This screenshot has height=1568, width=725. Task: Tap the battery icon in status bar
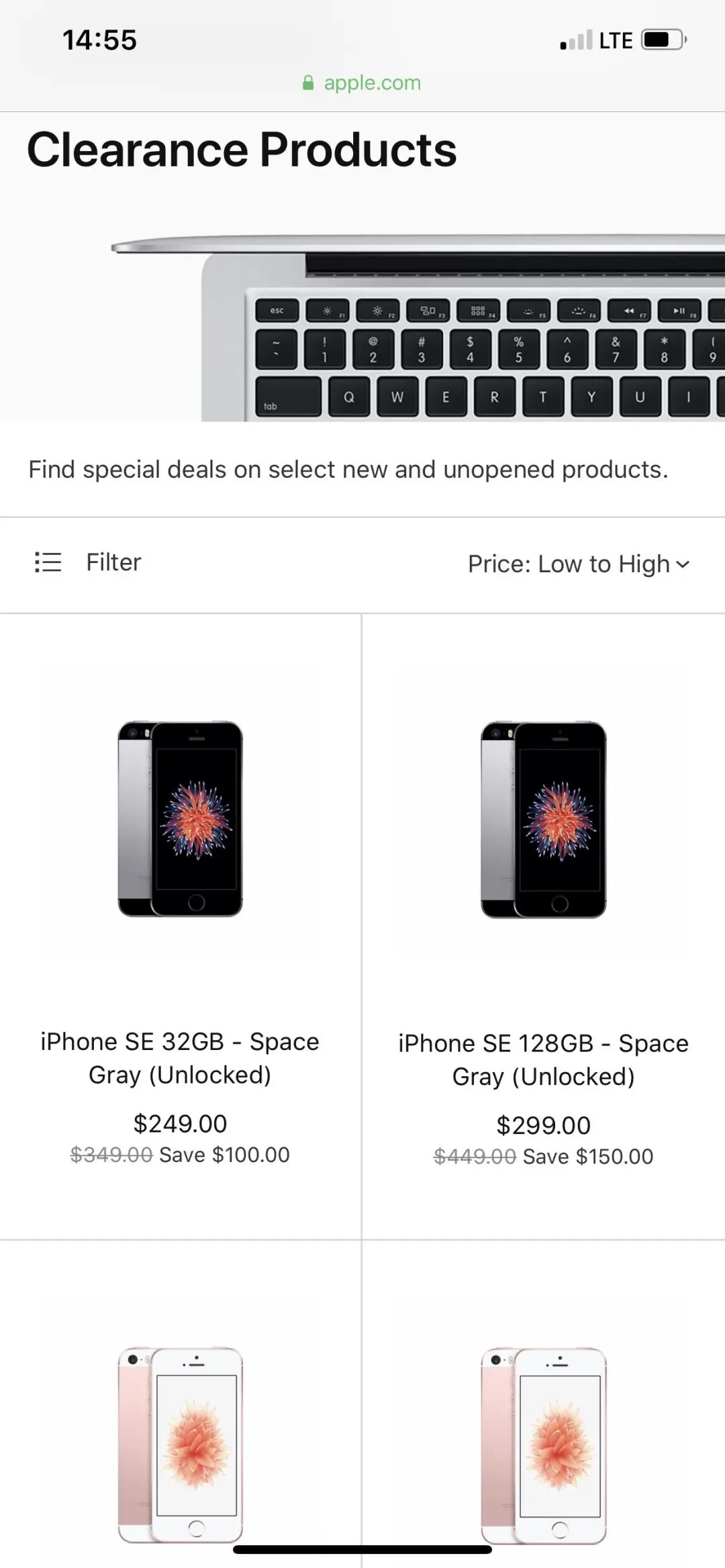tap(663, 40)
